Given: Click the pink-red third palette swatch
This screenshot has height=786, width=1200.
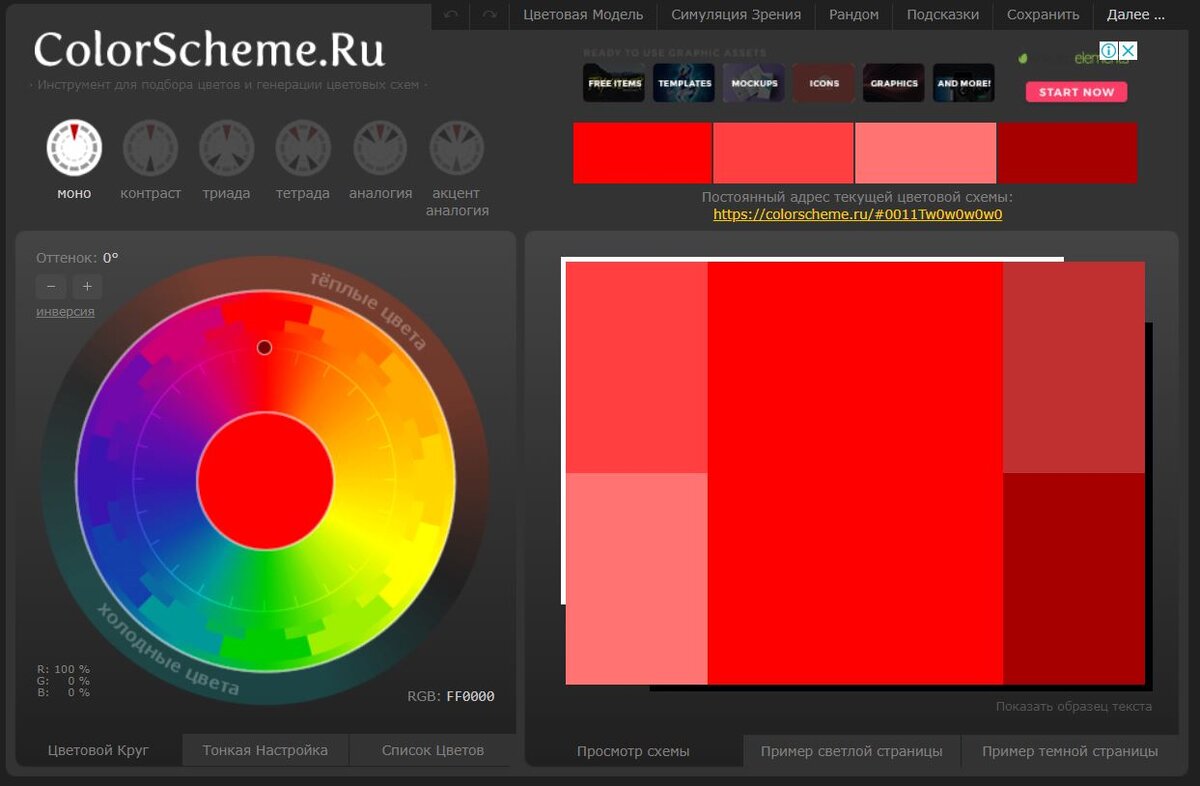Looking at the screenshot, I should (926, 153).
